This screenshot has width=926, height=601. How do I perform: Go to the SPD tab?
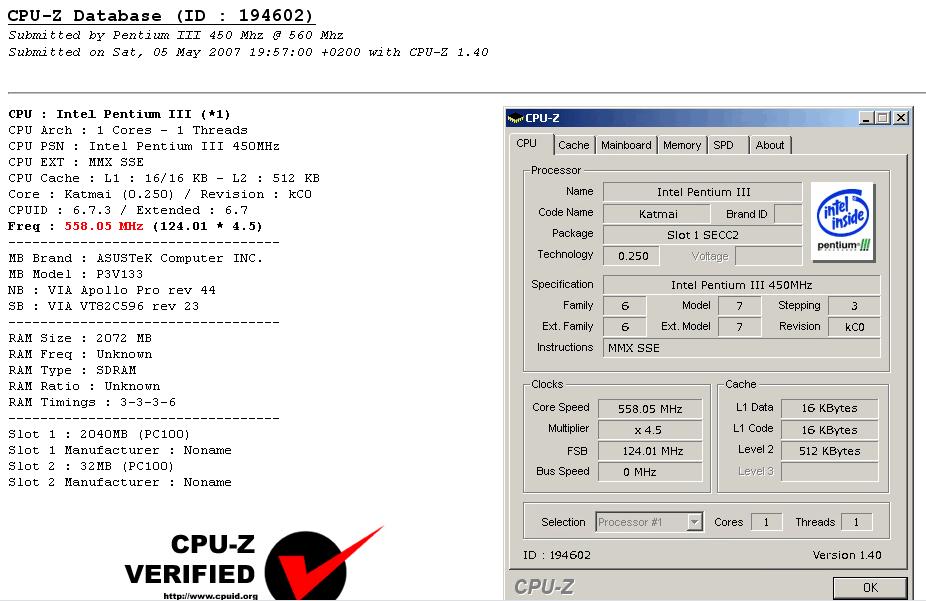coord(723,145)
